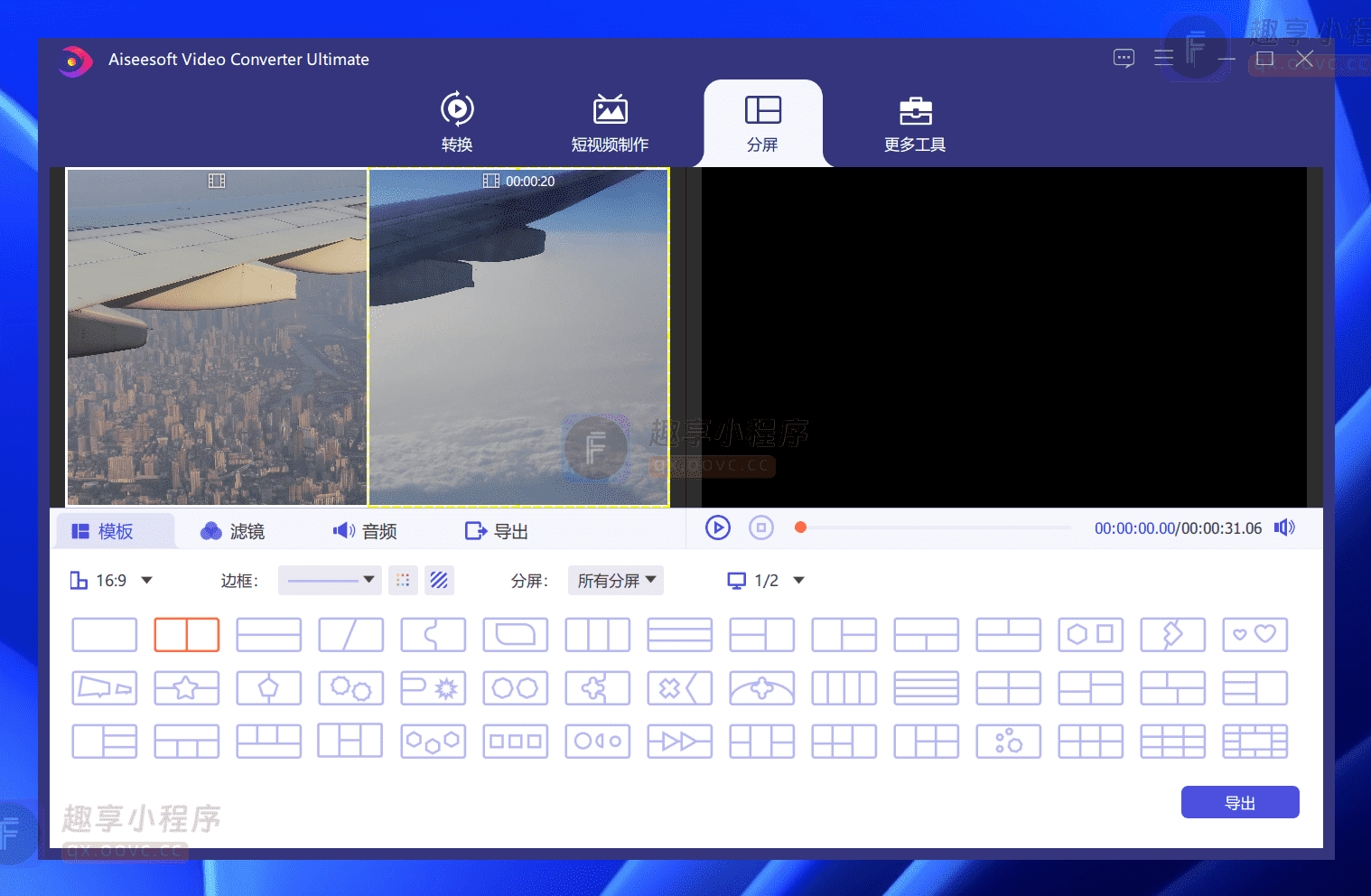Select the star shape layout template
This screenshot has height=896, width=1371.
pyautogui.click(x=187, y=688)
